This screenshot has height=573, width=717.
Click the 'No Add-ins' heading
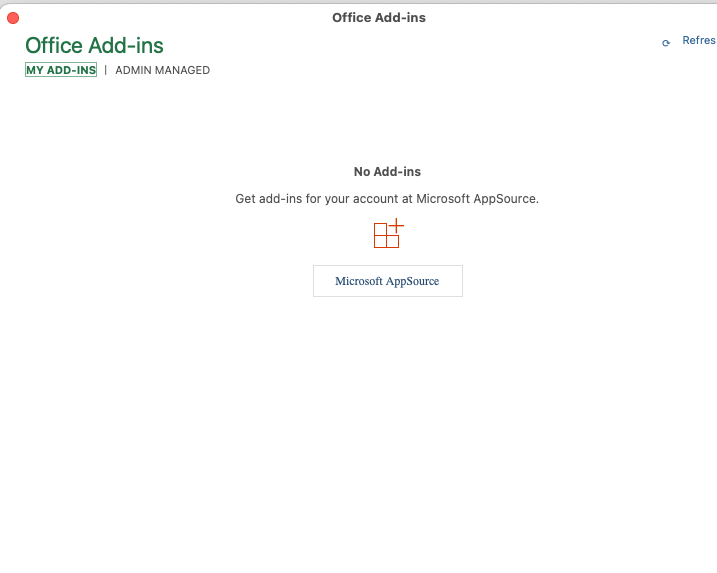(387, 171)
